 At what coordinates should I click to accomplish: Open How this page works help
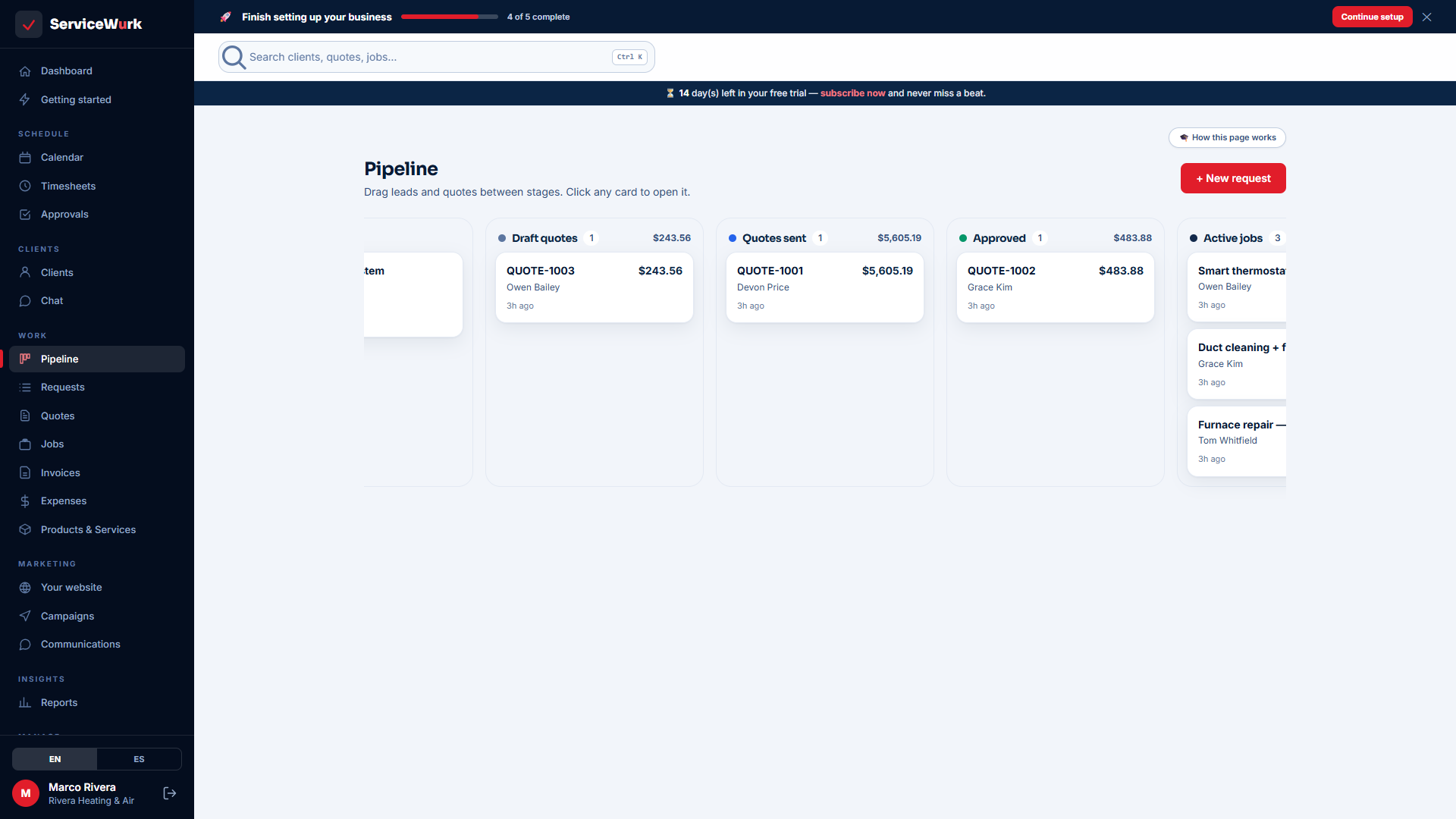tap(1227, 137)
